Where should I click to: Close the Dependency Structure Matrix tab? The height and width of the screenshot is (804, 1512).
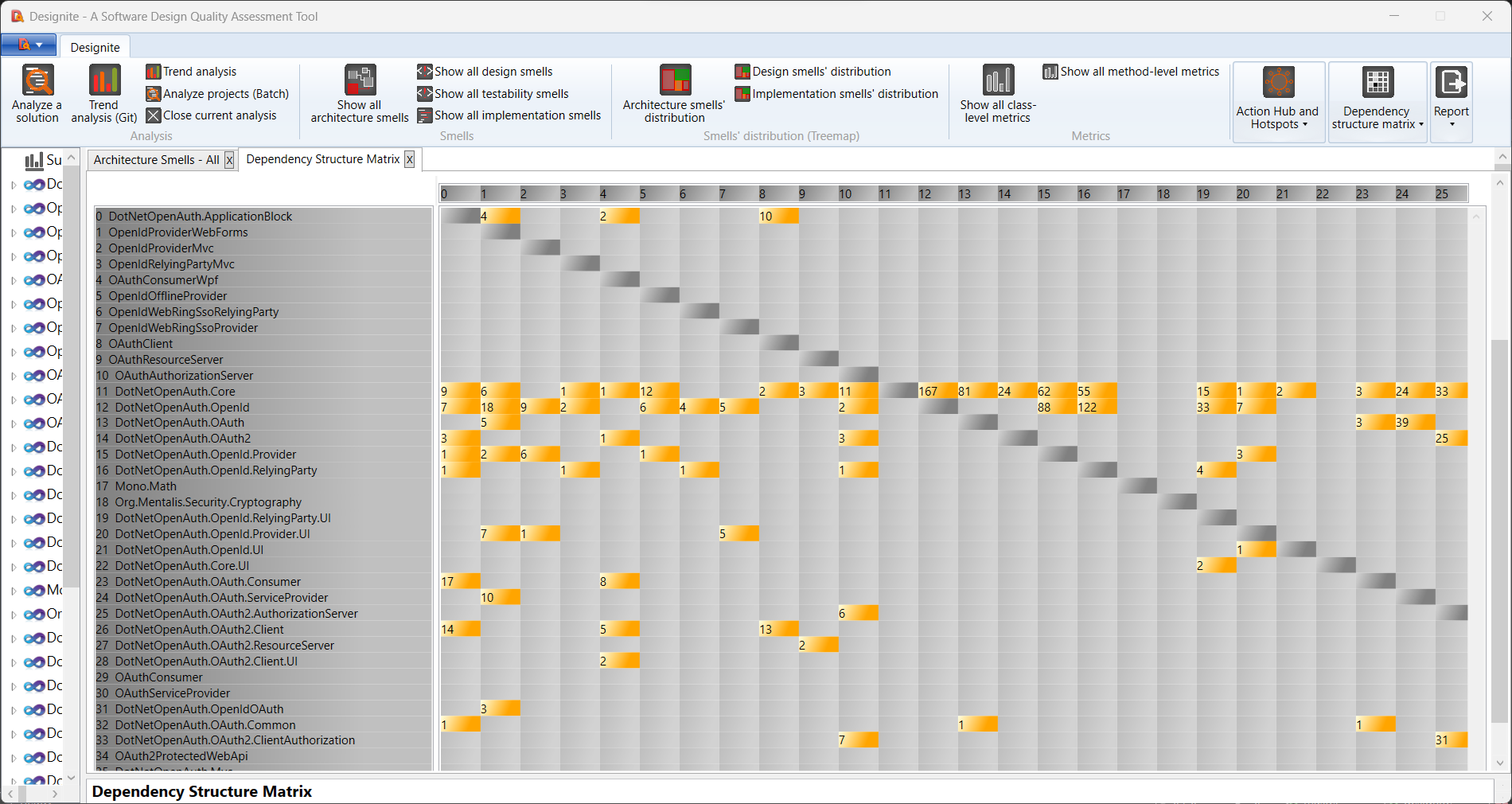(409, 159)
